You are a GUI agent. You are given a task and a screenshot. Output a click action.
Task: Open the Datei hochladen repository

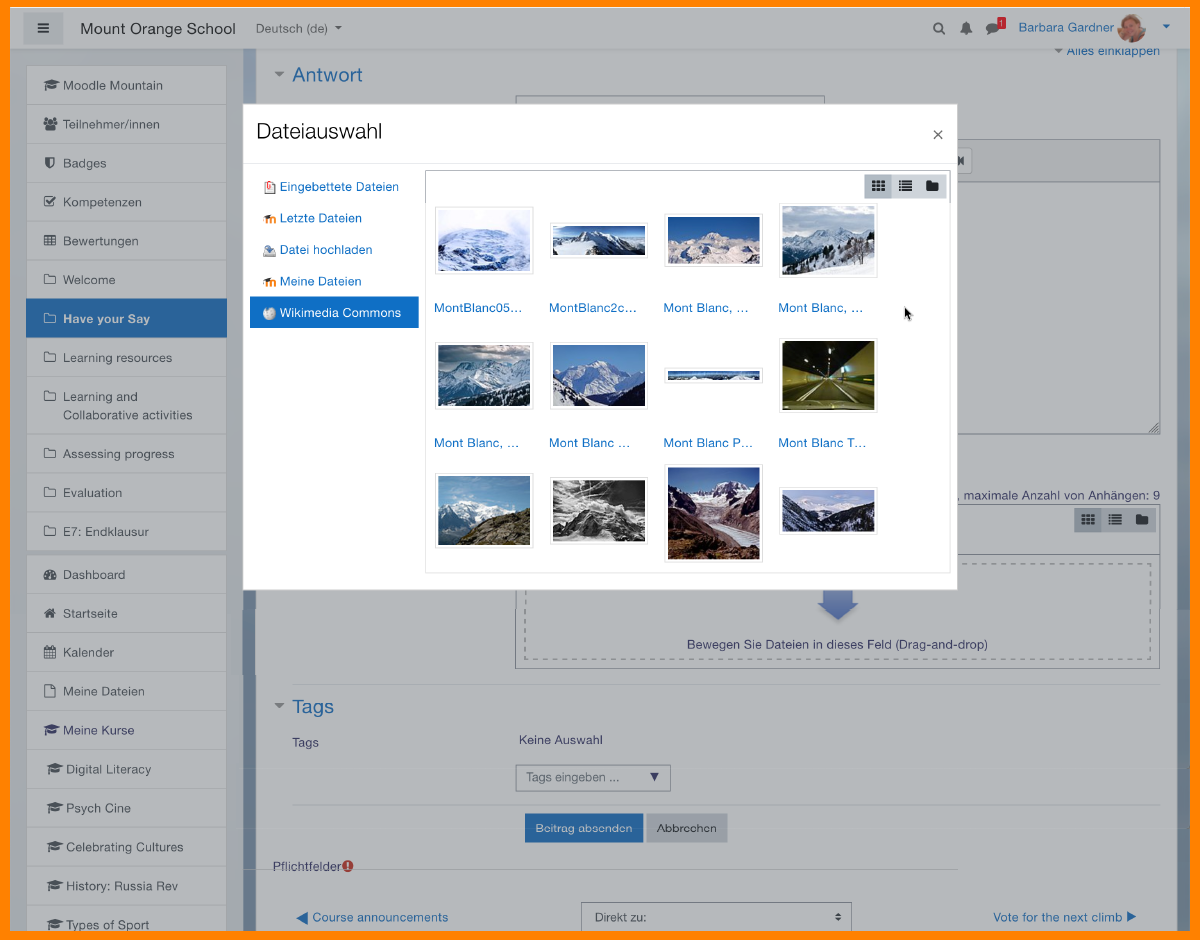click(x=325, y=250)
